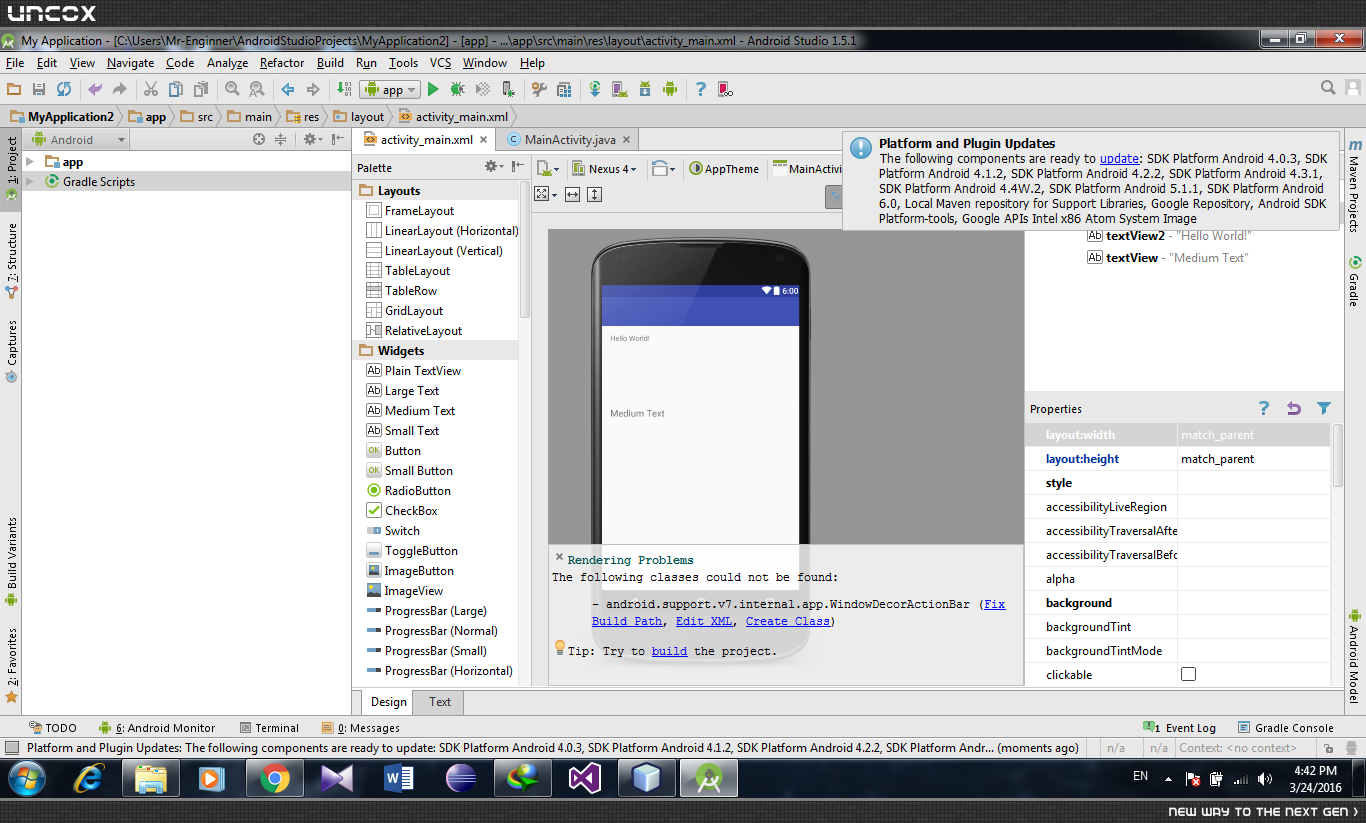Click the Paste toolbar icon
The width and height of the screenshot is (1366, 823).
pos(202,89)
